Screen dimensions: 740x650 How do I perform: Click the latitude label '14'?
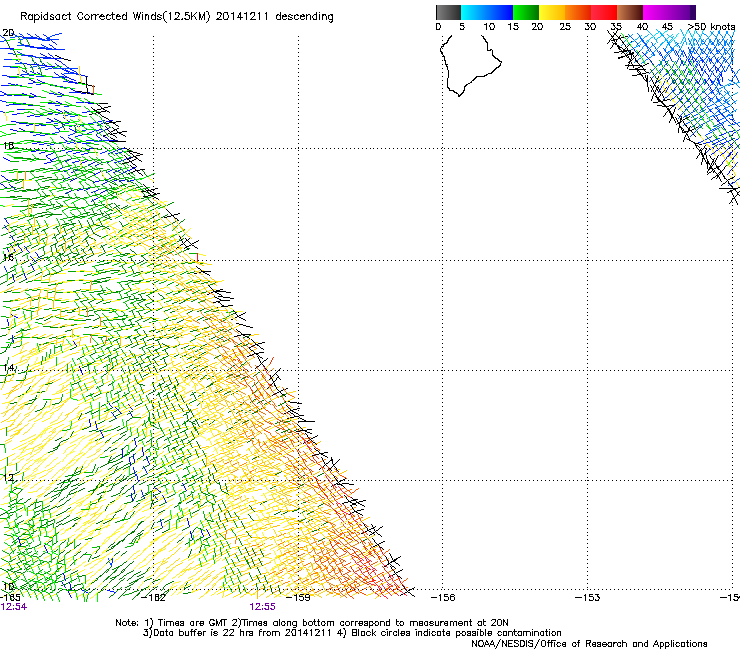pos(8,368)
